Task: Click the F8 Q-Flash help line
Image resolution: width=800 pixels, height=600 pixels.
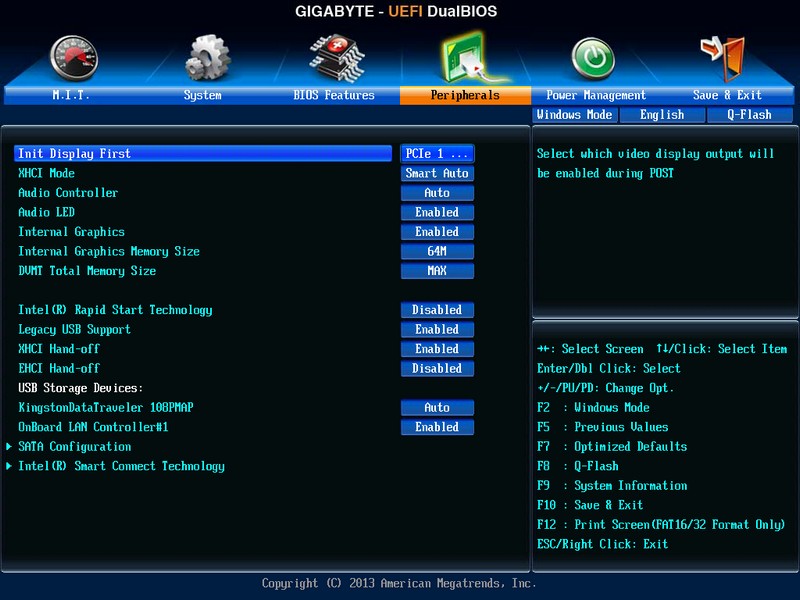Action: click(x=578, y=466)
